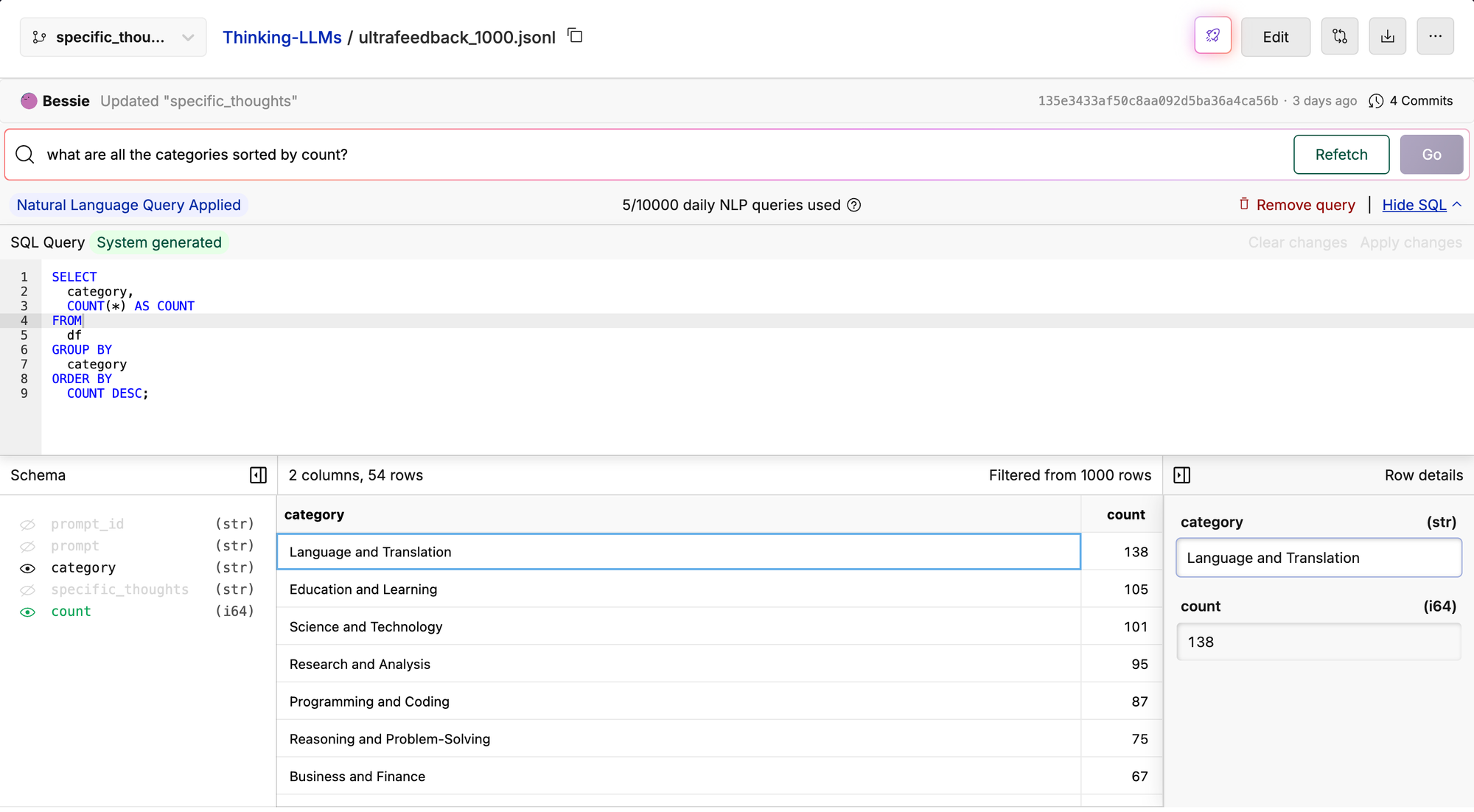
Task: Open the three-dots more options menu
Action: pyautogui.click(x=1435, y=36)
